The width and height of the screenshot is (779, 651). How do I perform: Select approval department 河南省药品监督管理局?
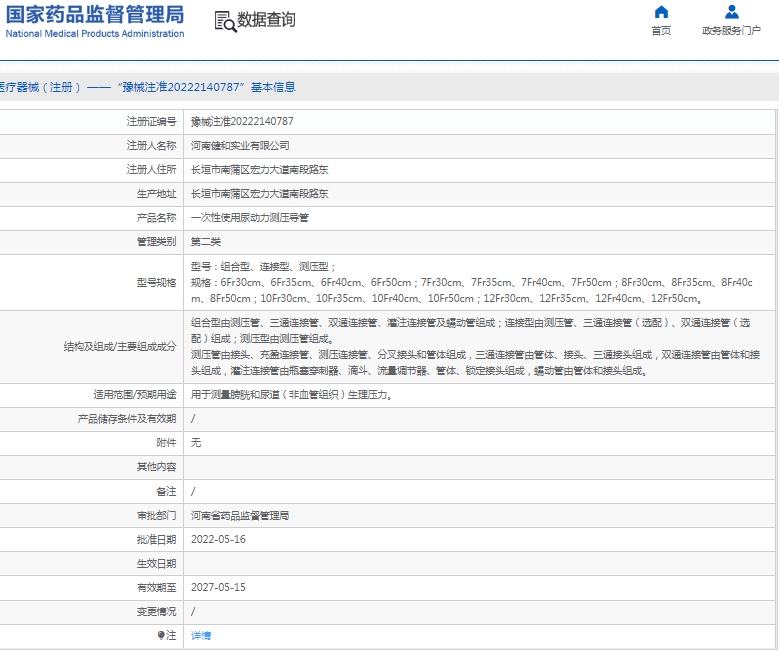tap(240, 515)
